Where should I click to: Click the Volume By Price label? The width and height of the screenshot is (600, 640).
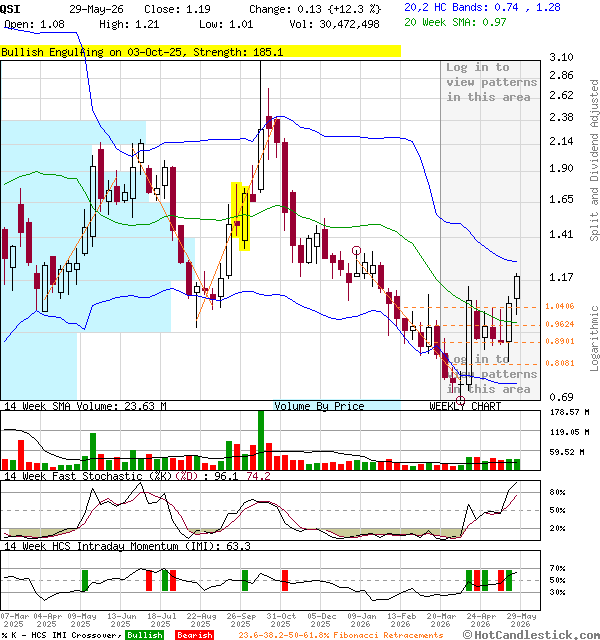click(x=319, y=406)
